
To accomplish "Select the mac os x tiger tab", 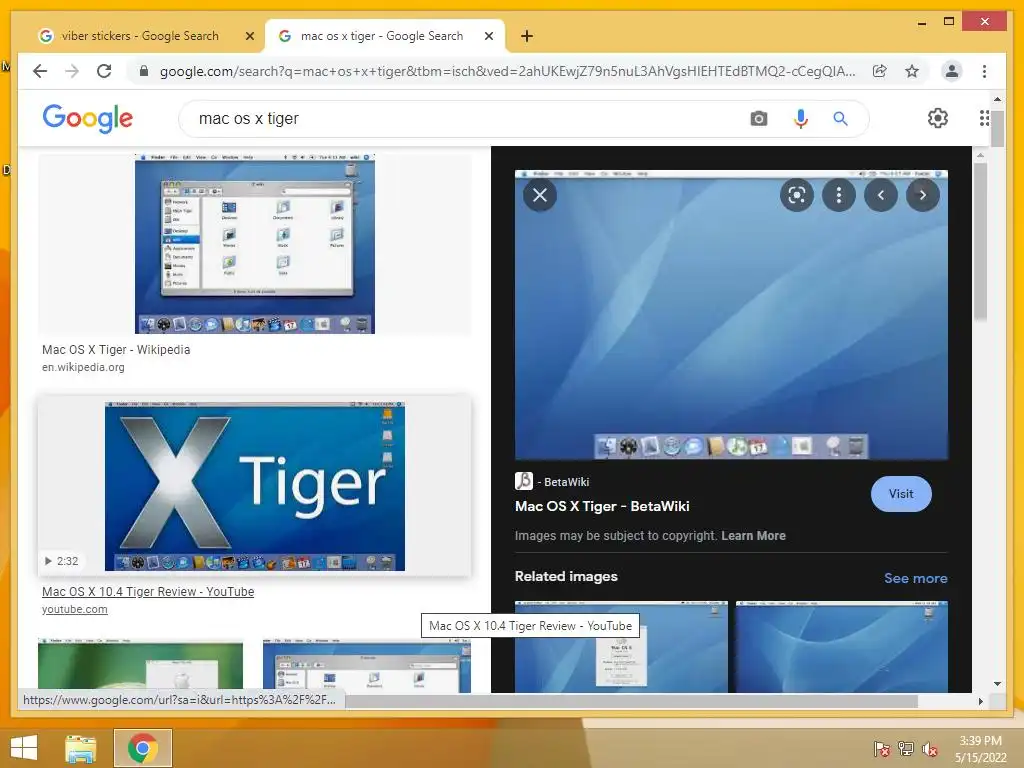I will coord(382,36).
